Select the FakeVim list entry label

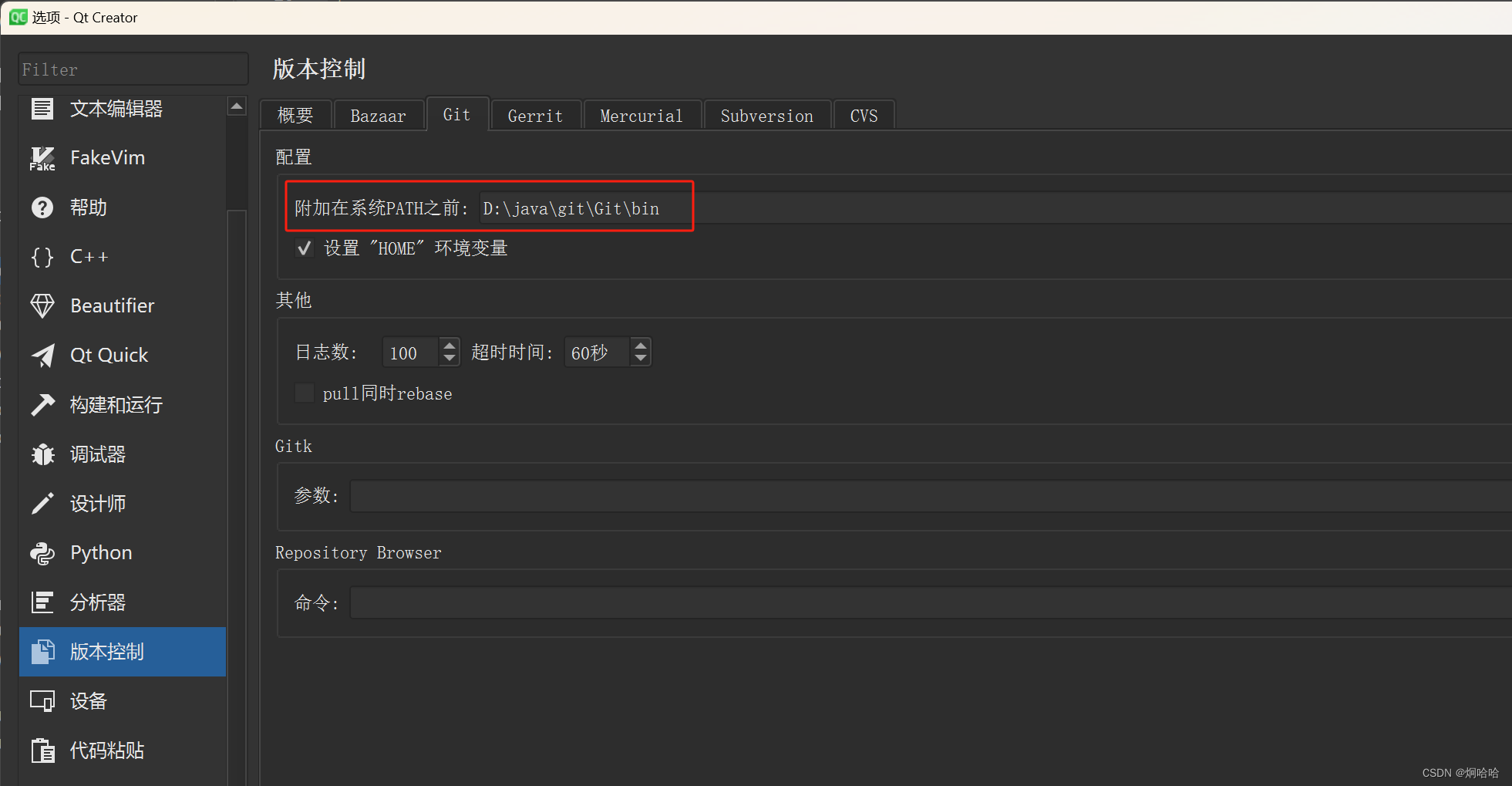(108, 158)
